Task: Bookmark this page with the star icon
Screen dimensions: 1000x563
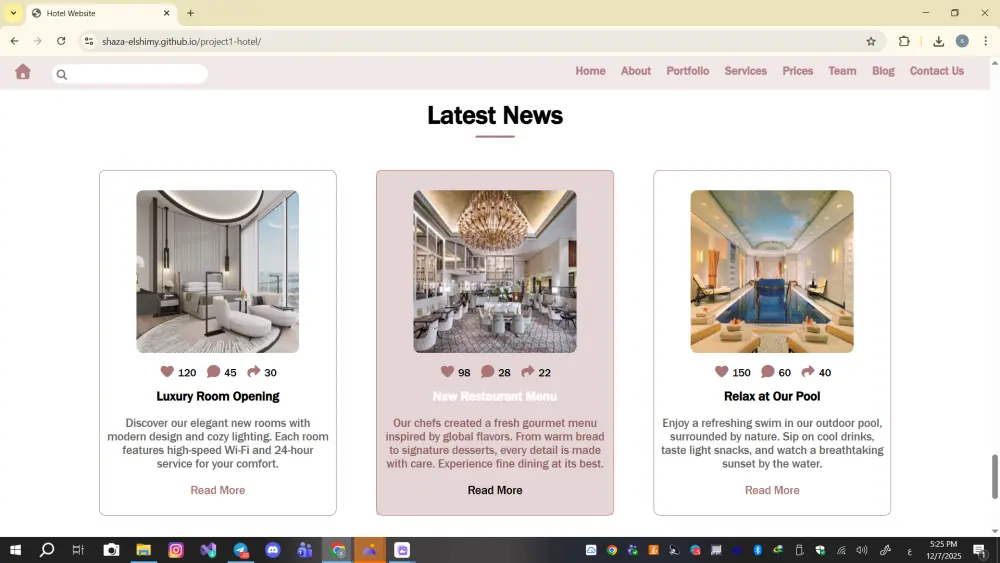Action: coord(871,41)
